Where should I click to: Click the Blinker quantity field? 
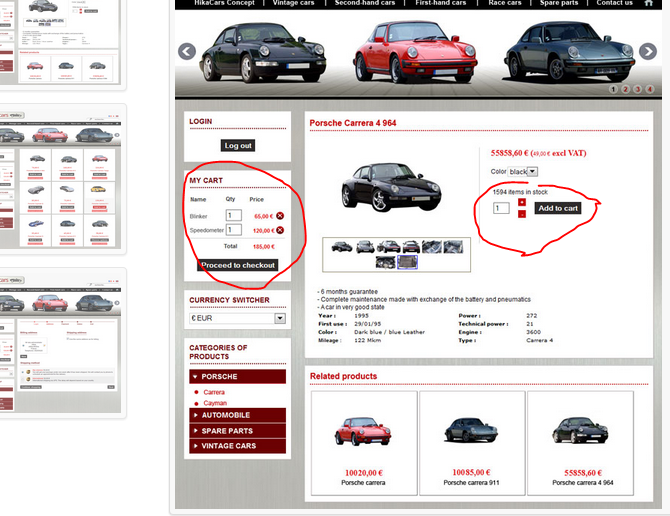tap(233, 215)
